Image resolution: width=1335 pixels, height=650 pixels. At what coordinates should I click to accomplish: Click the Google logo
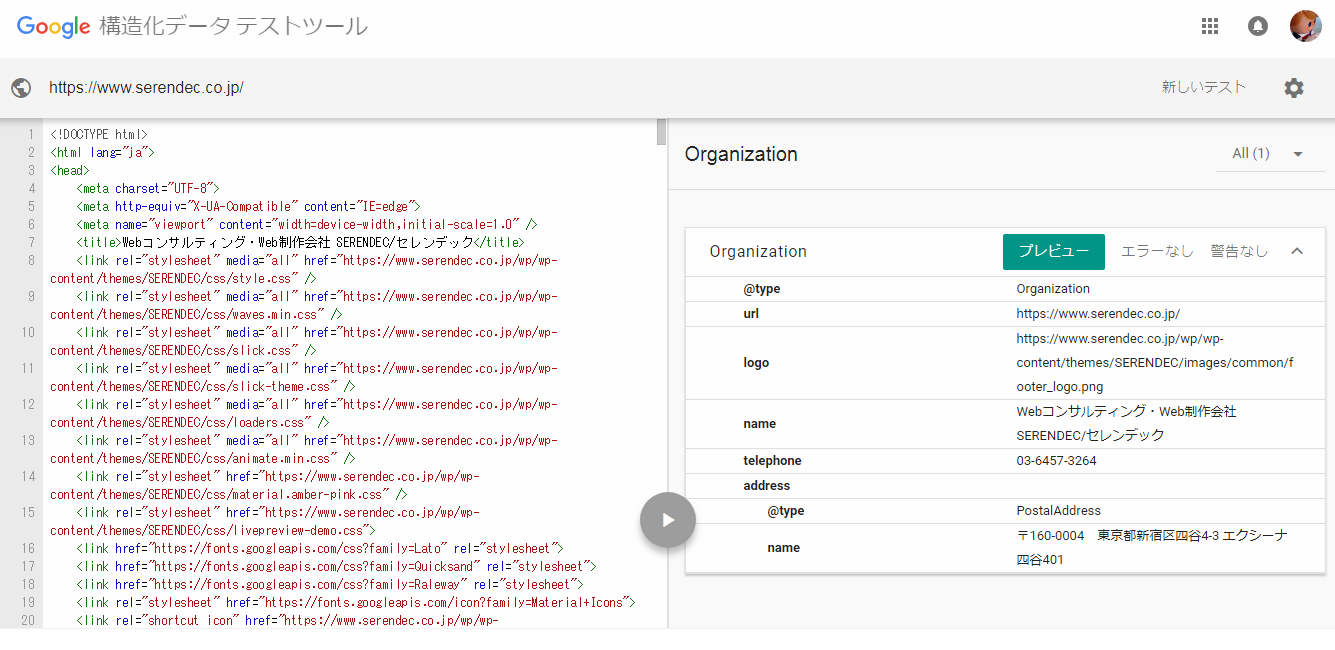(54, 27)
